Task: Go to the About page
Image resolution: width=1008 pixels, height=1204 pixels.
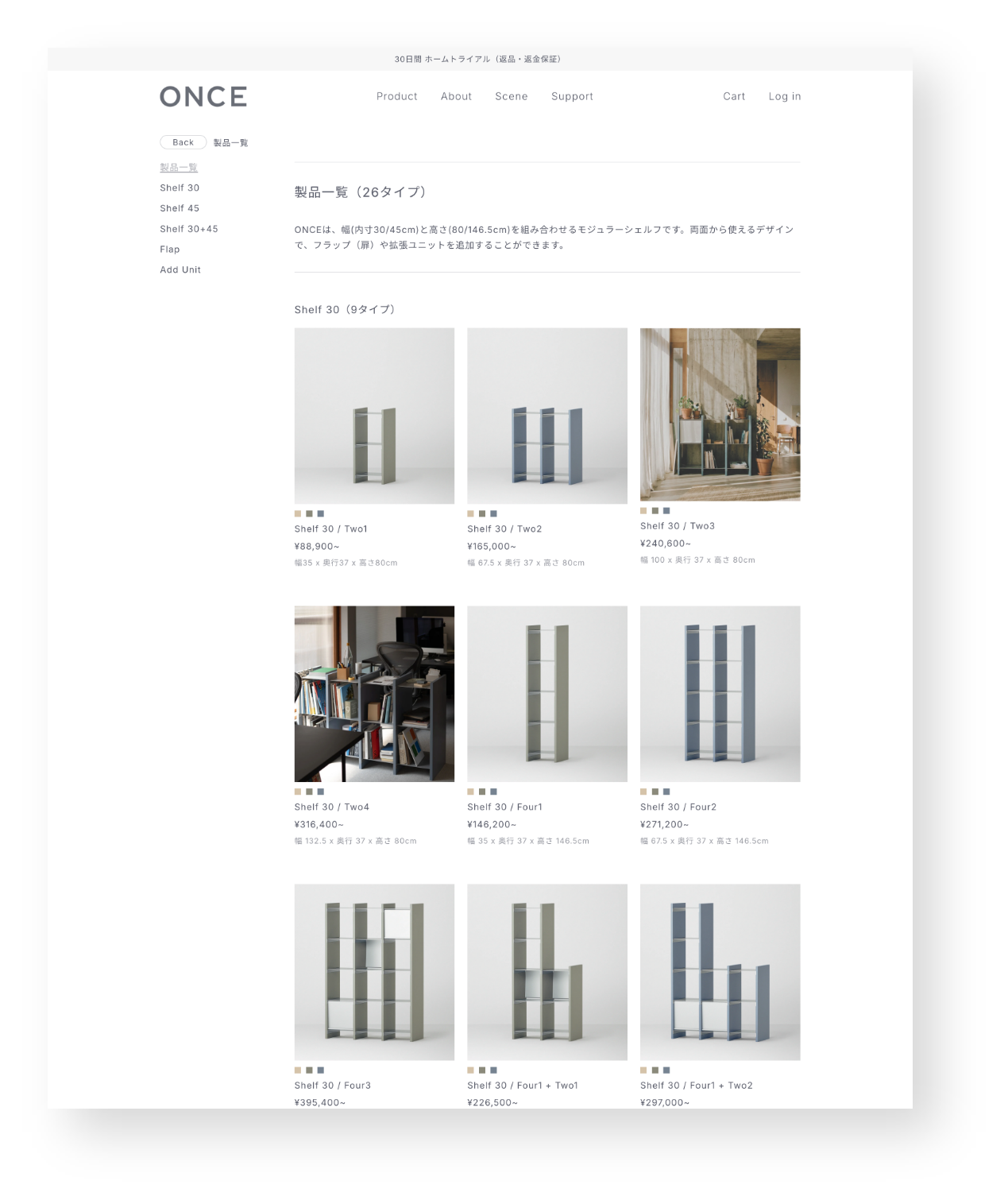Action: [456, 96]
